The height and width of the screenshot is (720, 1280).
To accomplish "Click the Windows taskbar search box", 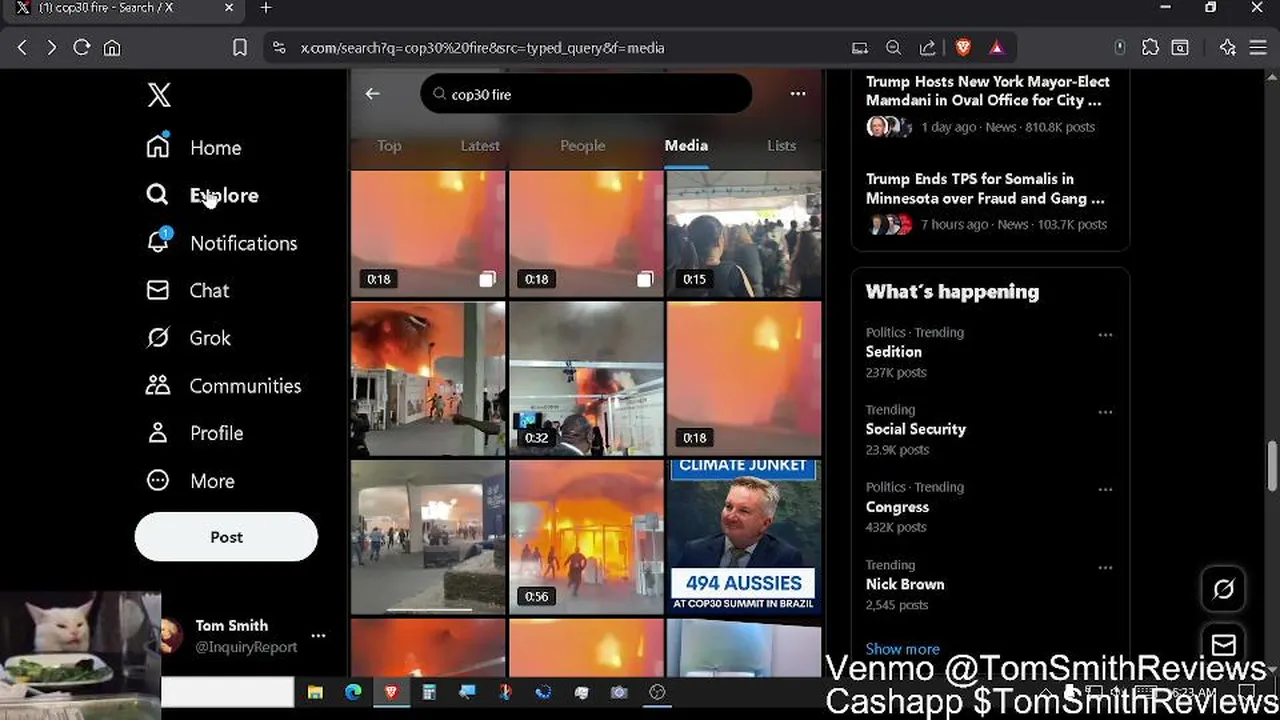I will [227, 692].
